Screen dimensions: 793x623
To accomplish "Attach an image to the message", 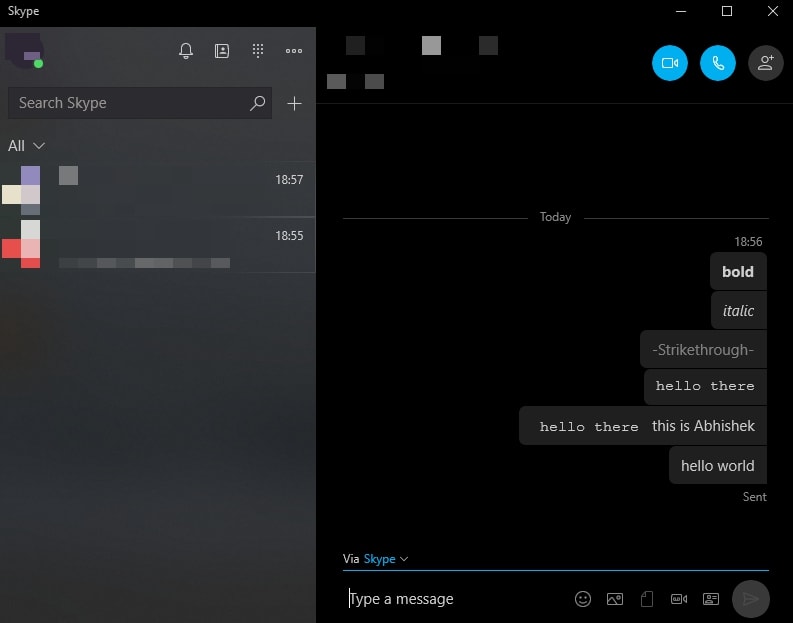I will tap(614, 599).
